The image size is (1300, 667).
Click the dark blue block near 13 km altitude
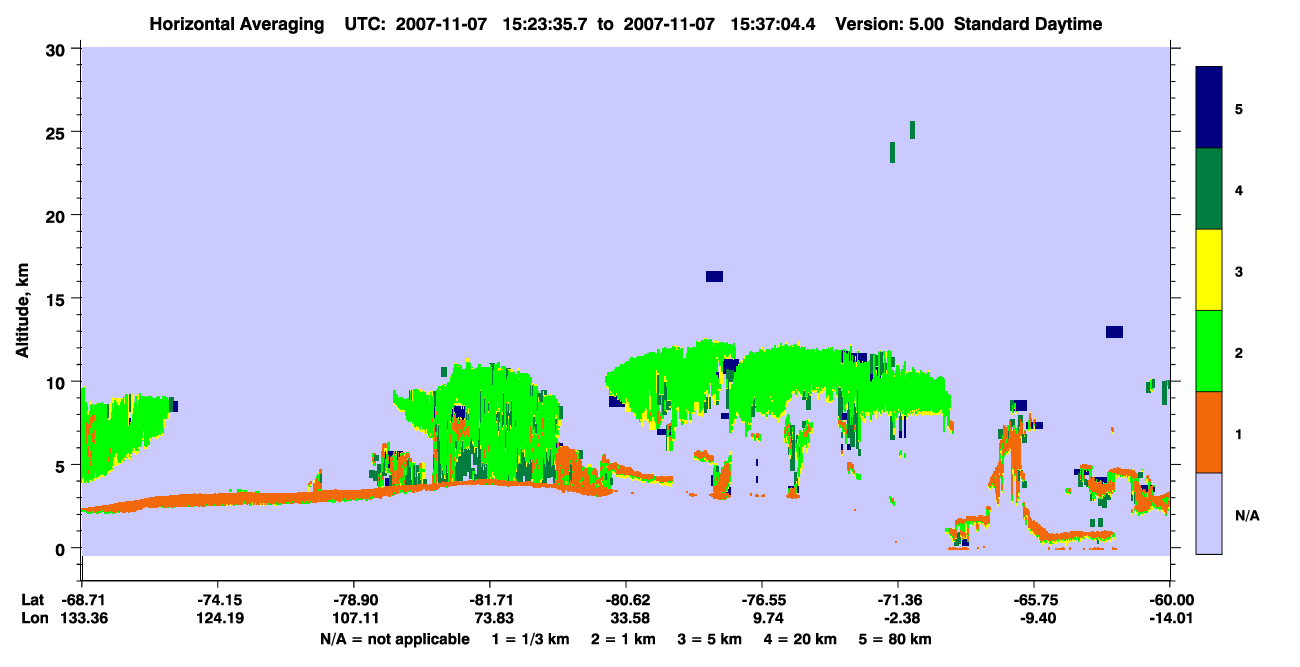tap(1114, 332)
